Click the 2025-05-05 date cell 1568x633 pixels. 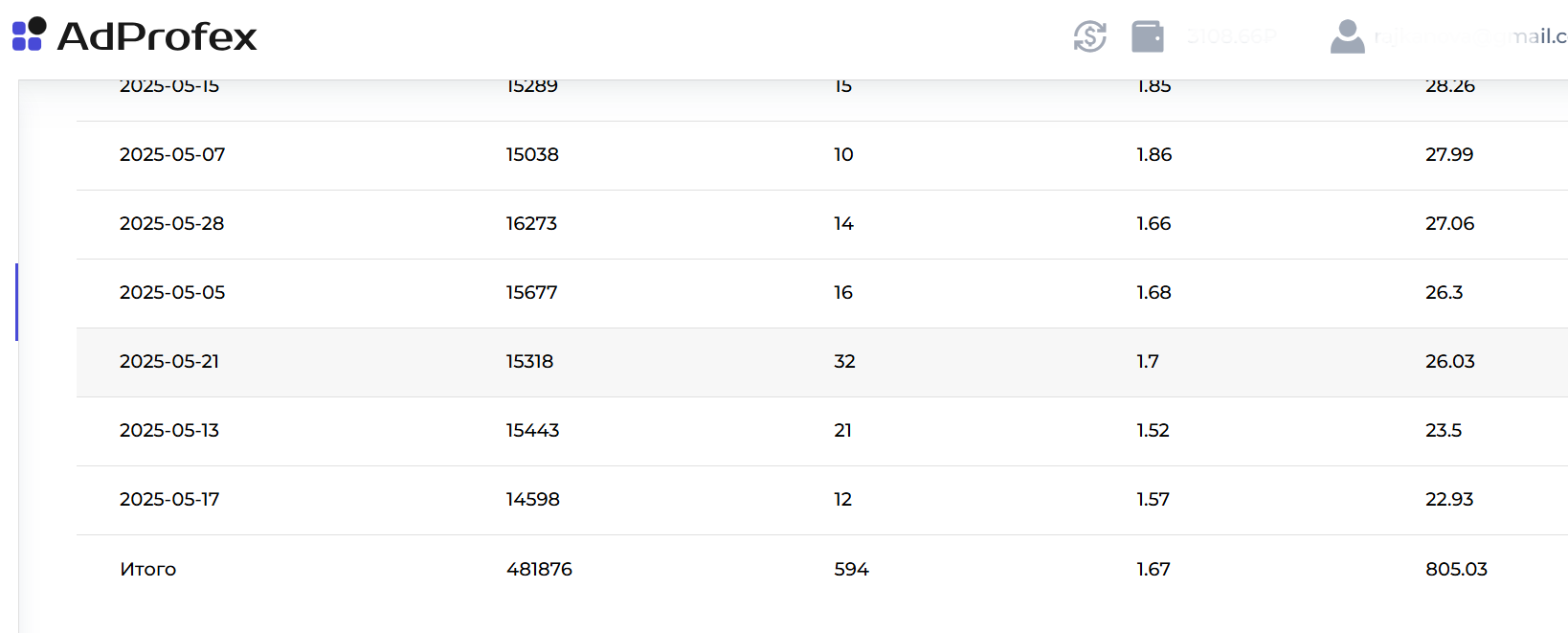pos(172,292)
